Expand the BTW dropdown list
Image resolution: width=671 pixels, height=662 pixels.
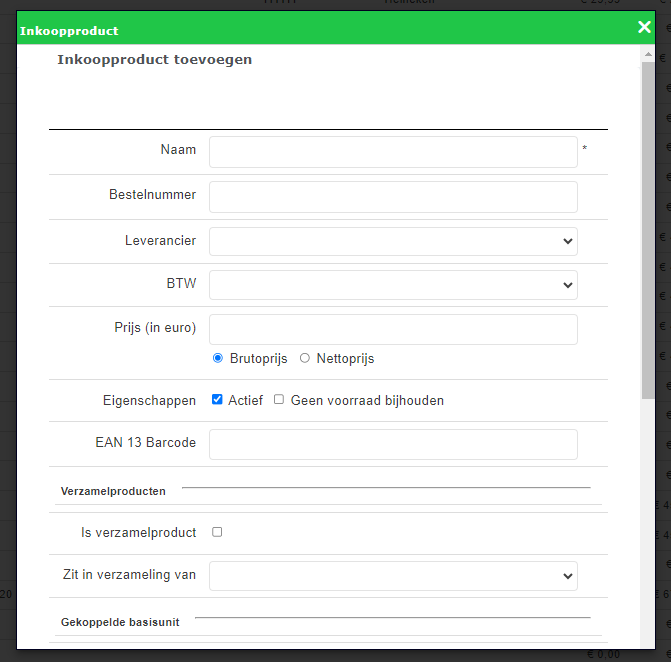(x=393, y=285)
